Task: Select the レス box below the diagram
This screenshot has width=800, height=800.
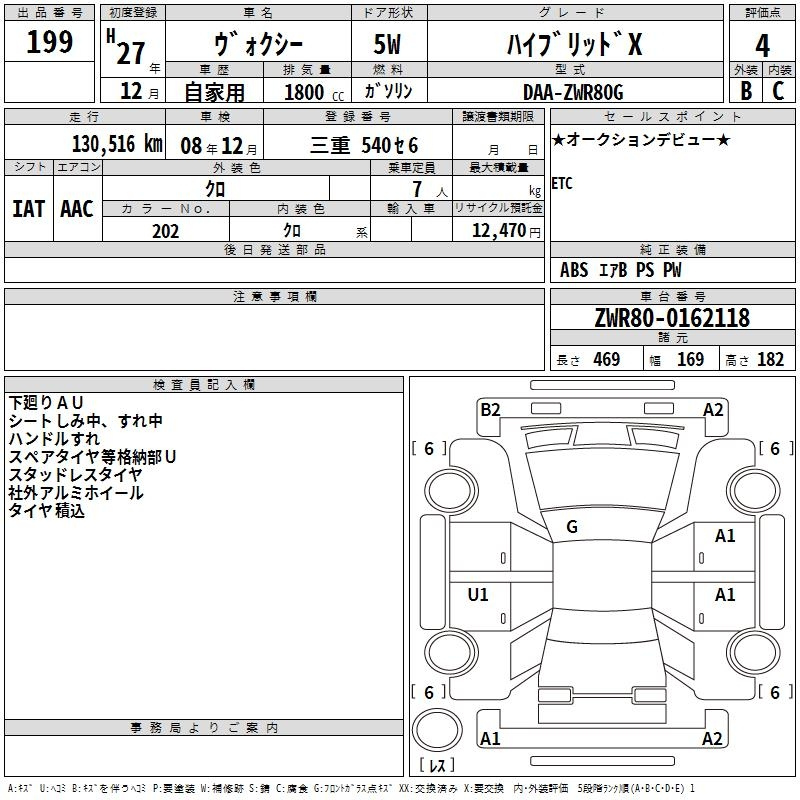Action: click(436, 766)
